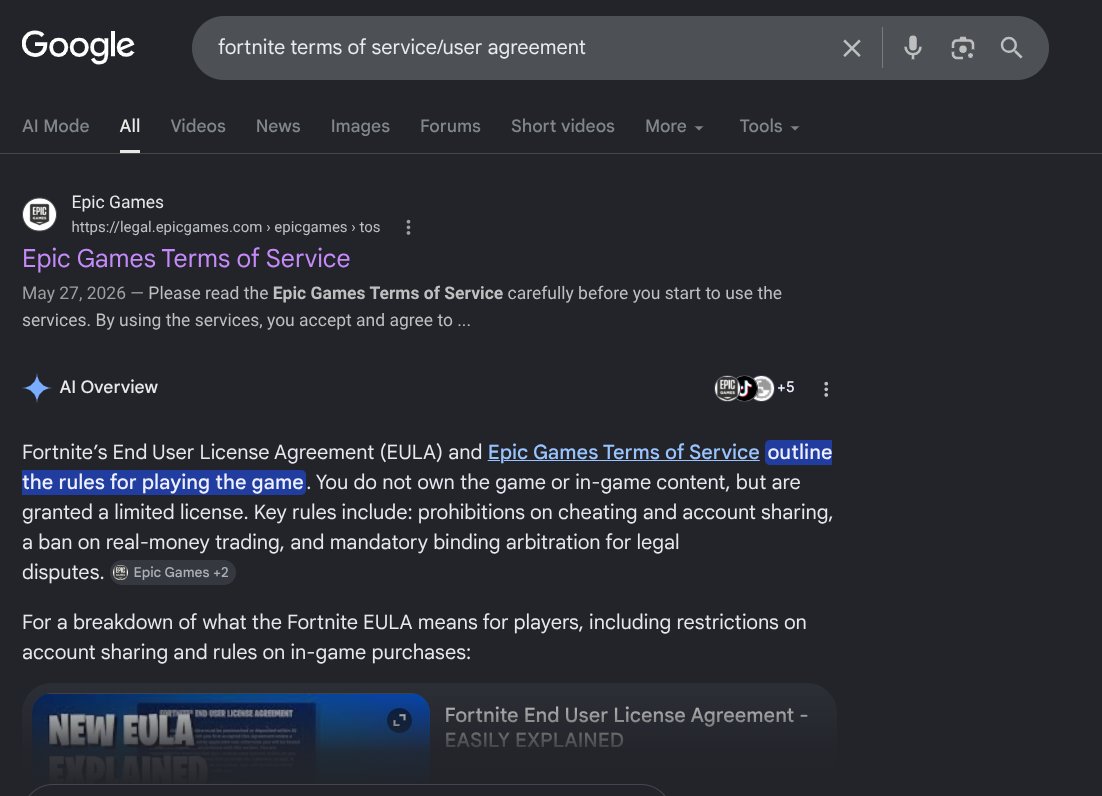
Task: Expand the video with the fullscreen icon
Action: point(399,720)
